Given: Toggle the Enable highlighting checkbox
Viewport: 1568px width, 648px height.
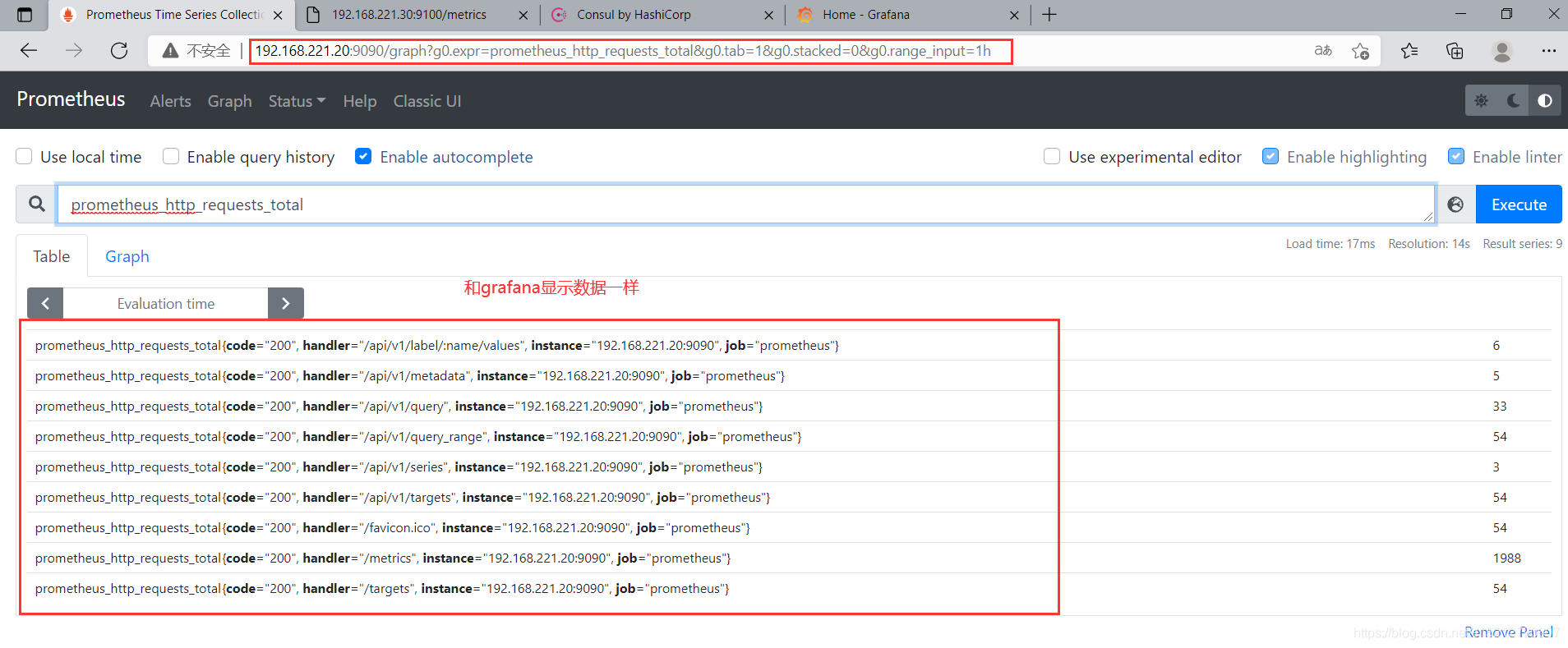Looking at the screenshot, I should (1271, 156).
